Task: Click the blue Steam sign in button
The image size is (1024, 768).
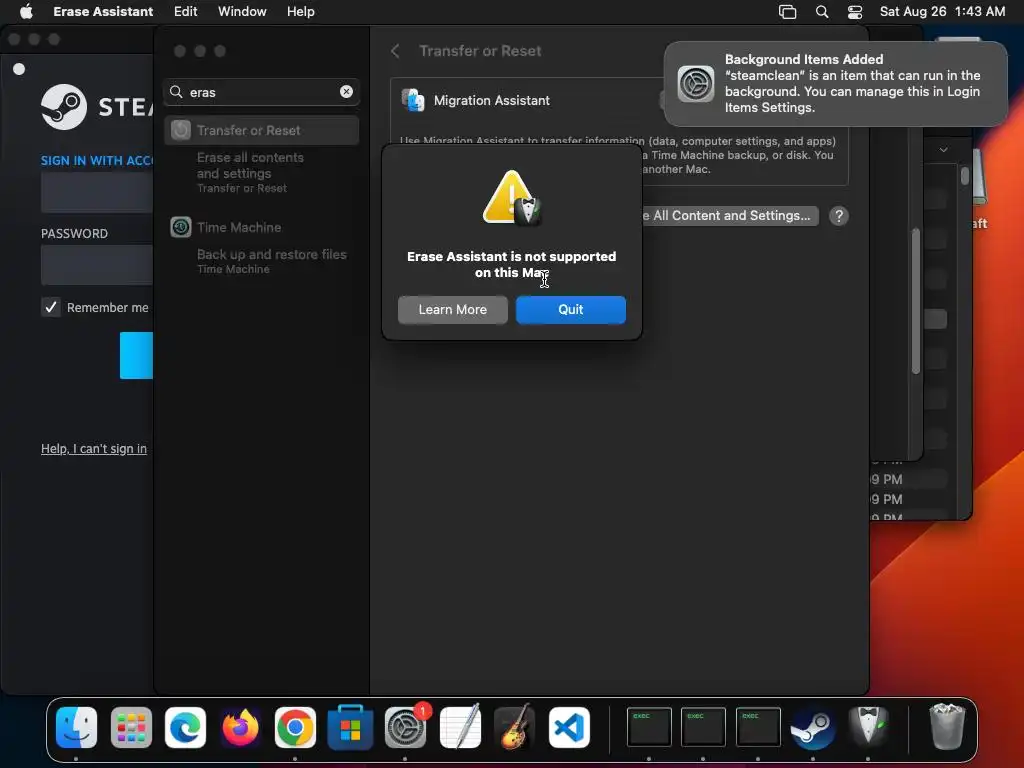Action: pos(136,355)
